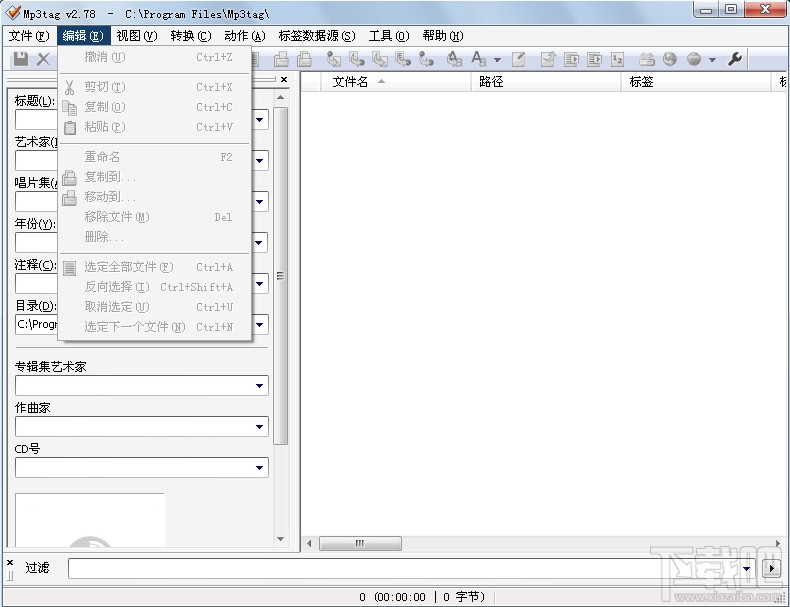
Task: Click the Quick Actions large A icon
Action: click(x=479, y=59)
